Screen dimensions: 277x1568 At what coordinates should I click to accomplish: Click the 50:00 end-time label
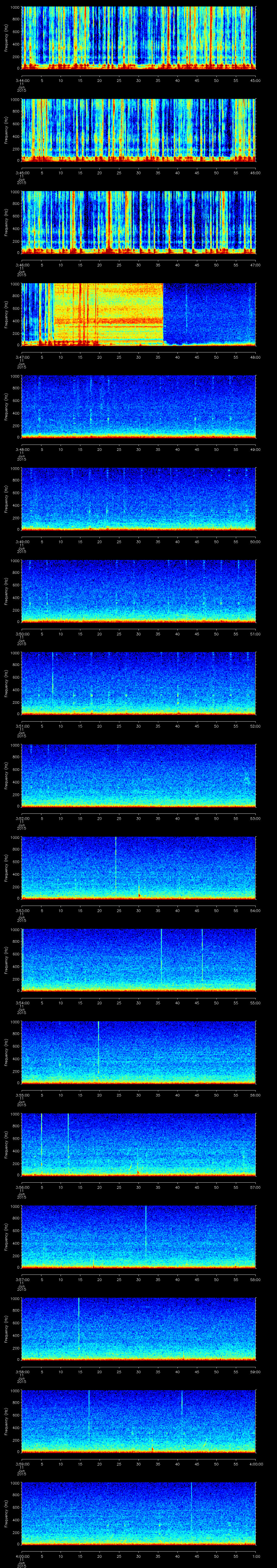(x=256, y=542)
